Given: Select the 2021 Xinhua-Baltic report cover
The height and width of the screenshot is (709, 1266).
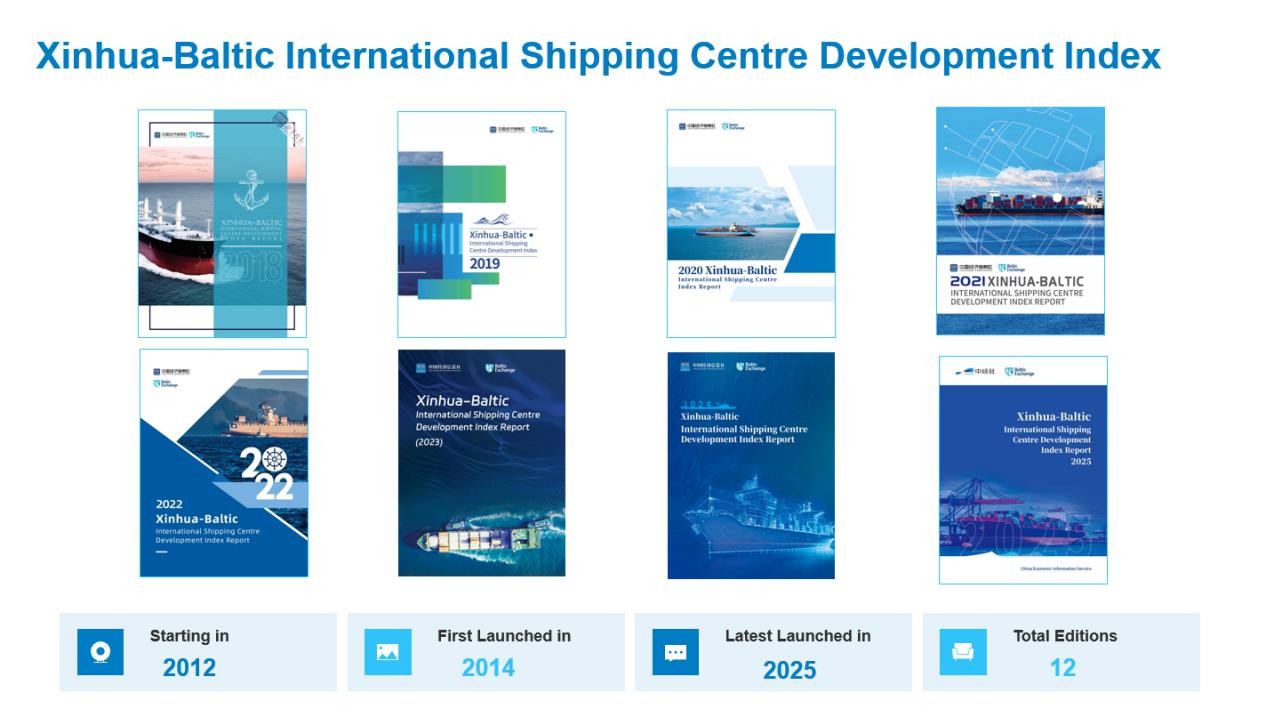Looking at the screenshot, I should (x=1020, y=221).
